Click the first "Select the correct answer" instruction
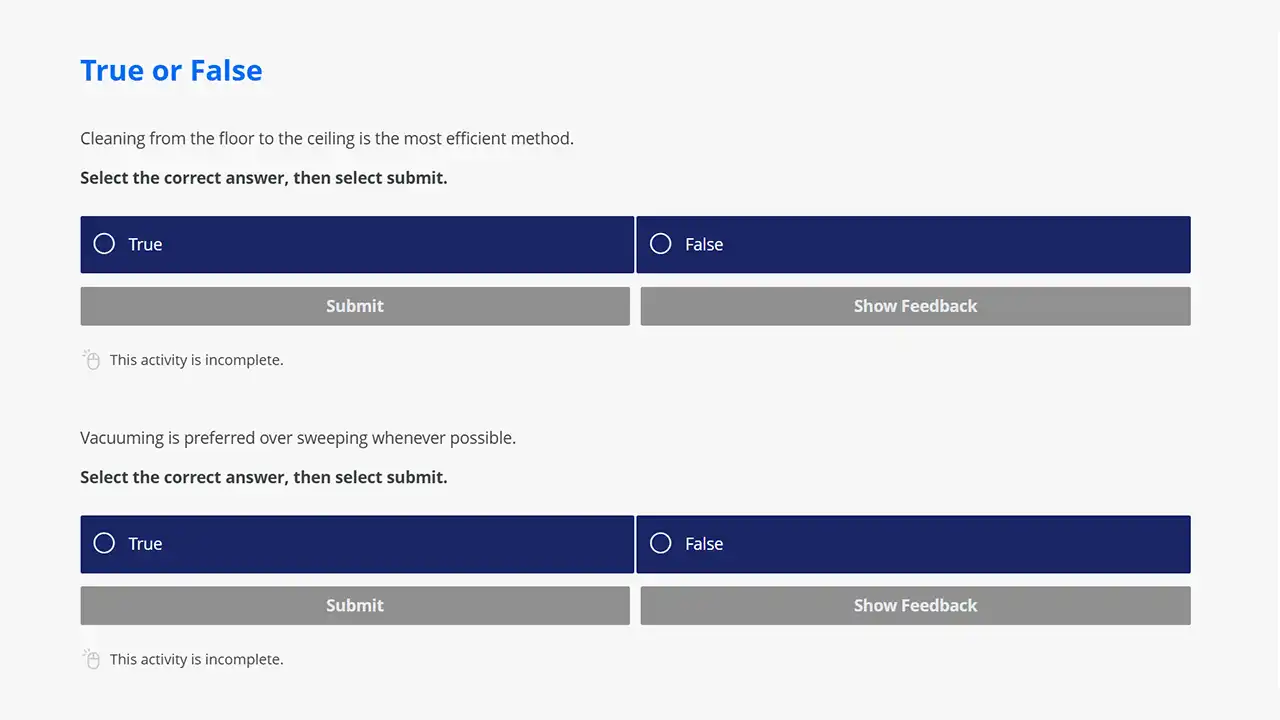Viewport: 1280px width, 720px height. pyautogui.click(x=264, y=178)
